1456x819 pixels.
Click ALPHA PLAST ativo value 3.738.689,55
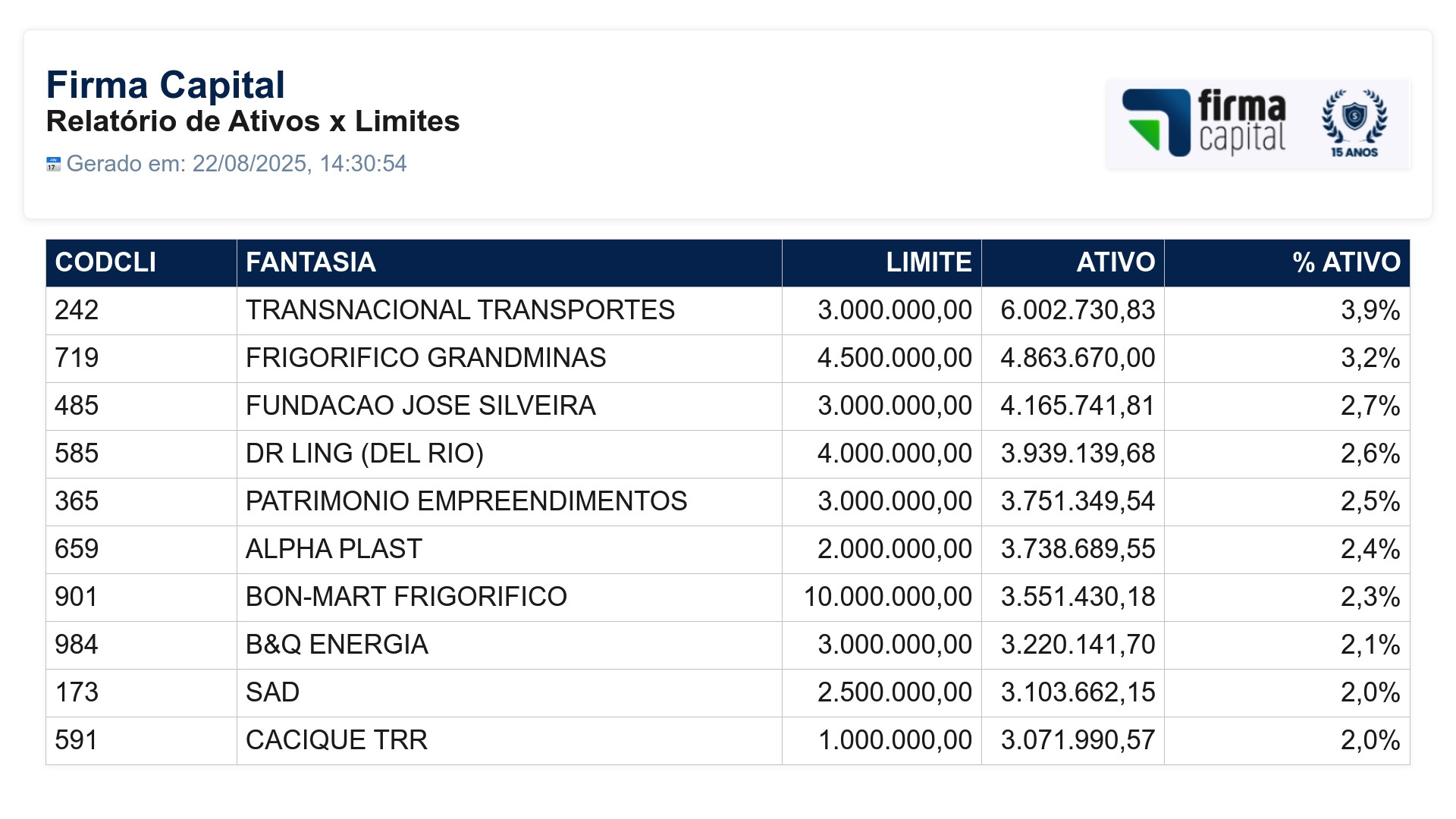click(x=1078, y=549)
